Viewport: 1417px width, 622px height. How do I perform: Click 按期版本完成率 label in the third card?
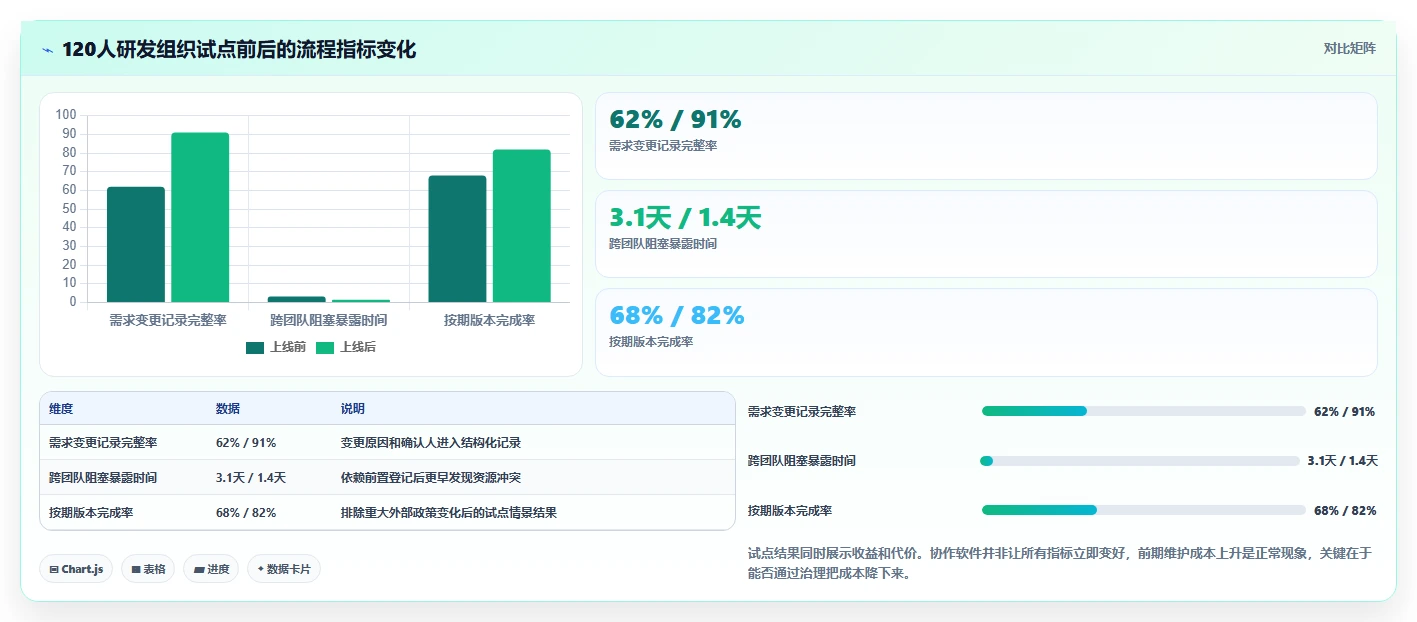point(651,342)
